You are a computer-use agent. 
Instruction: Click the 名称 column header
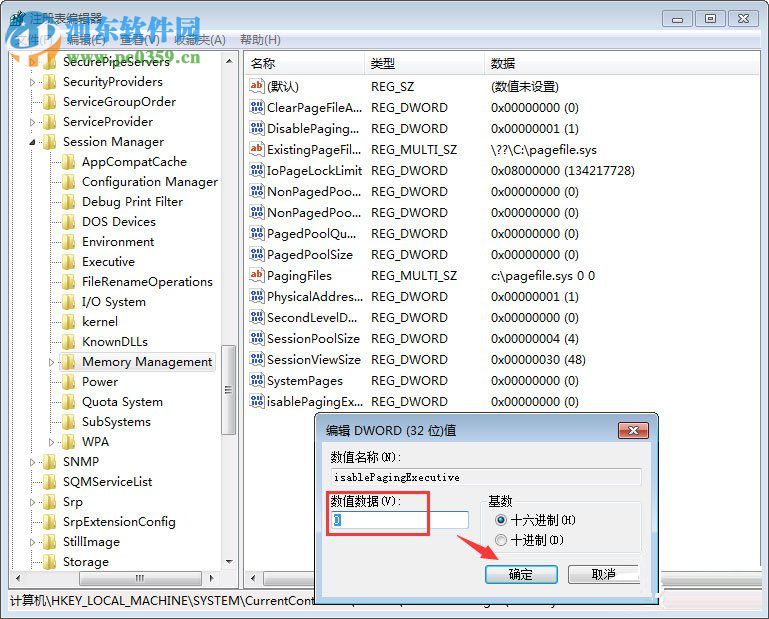[304, 63]
